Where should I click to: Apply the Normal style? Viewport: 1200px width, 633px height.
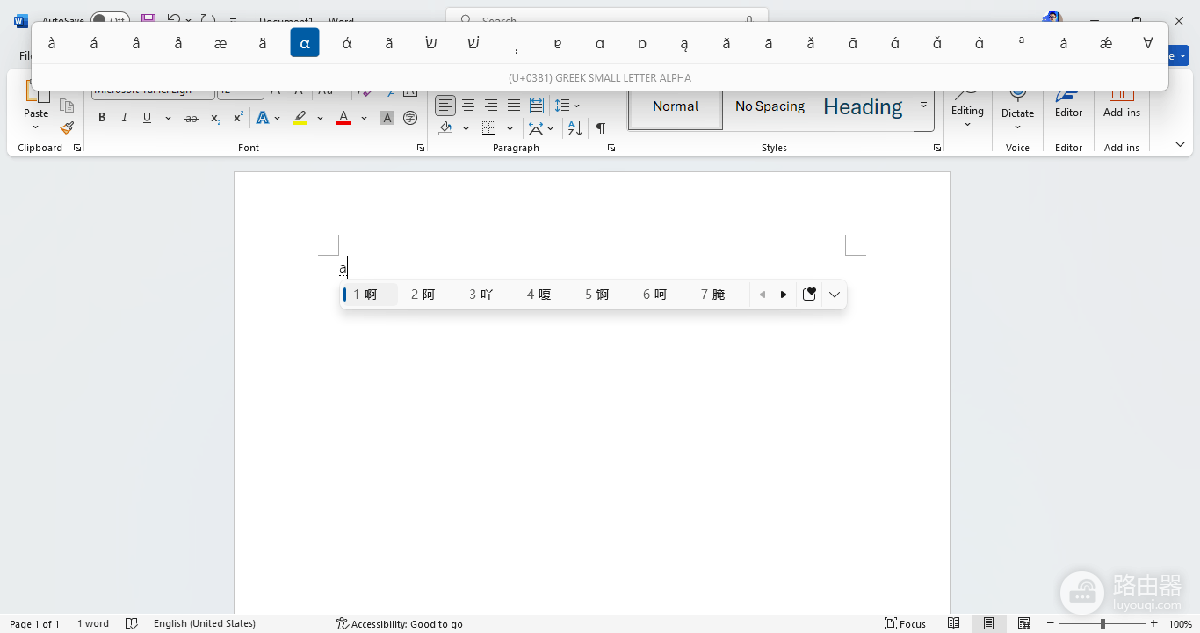[675, 107]
